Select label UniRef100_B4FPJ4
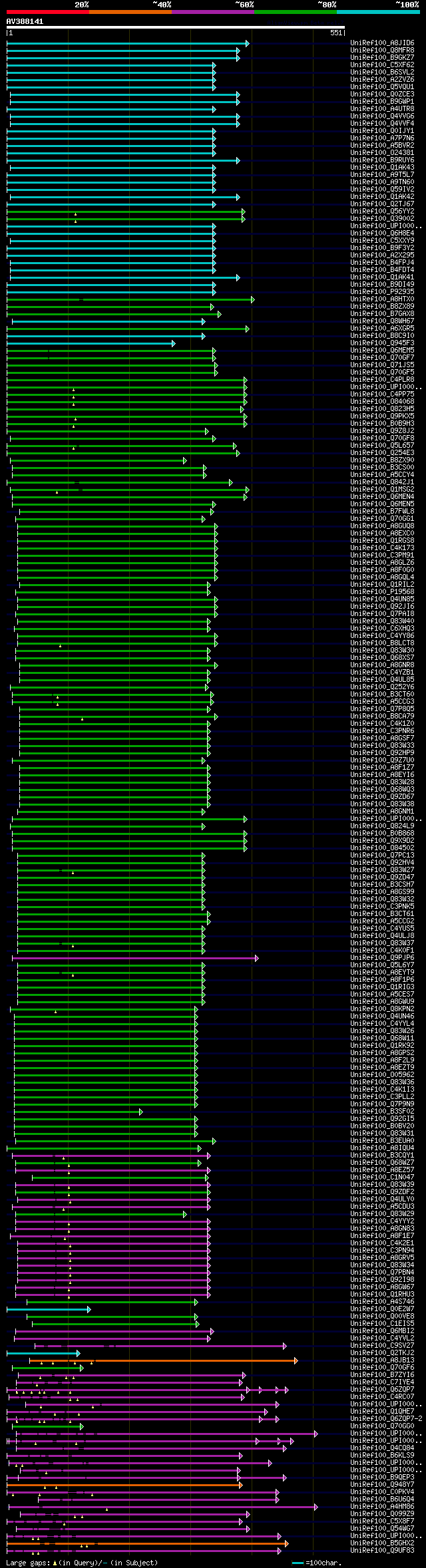 [x=382, y=263]
